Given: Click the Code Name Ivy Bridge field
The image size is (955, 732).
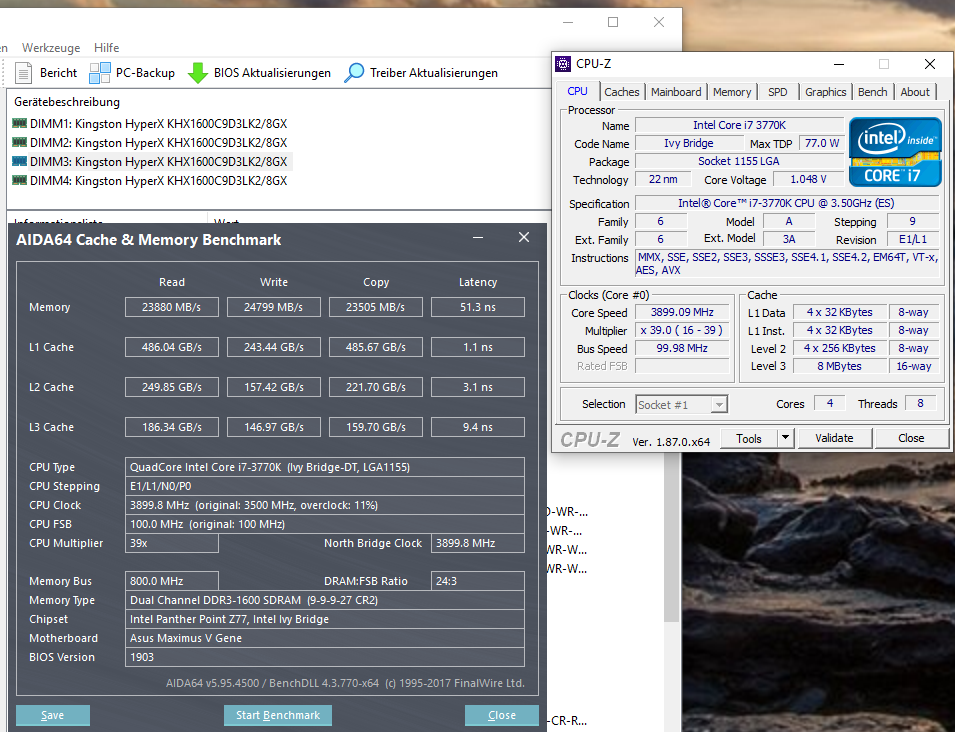Looking at the screenshot, I should [689, 143].
